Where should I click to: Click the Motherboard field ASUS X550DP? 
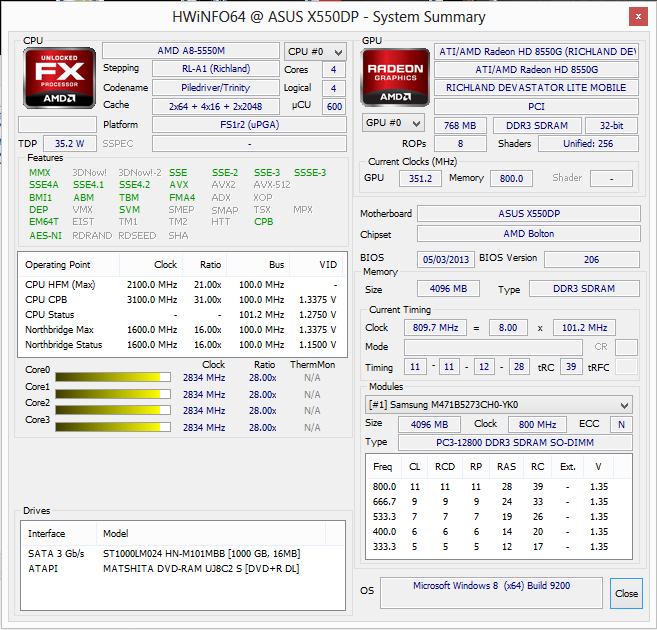pos(529,214)
